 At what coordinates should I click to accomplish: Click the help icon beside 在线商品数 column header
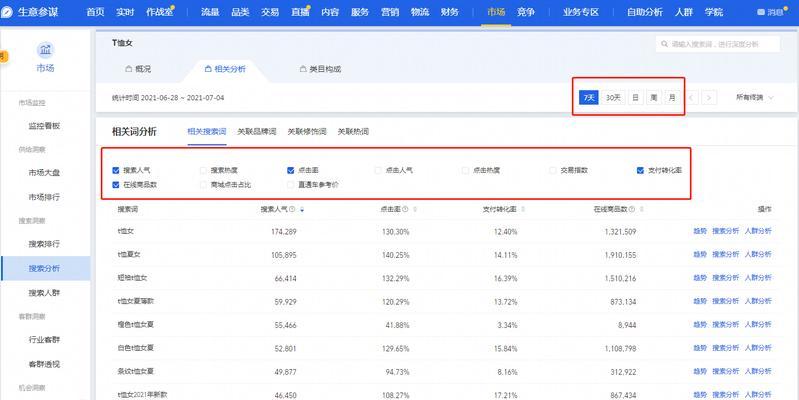(632, 209)
